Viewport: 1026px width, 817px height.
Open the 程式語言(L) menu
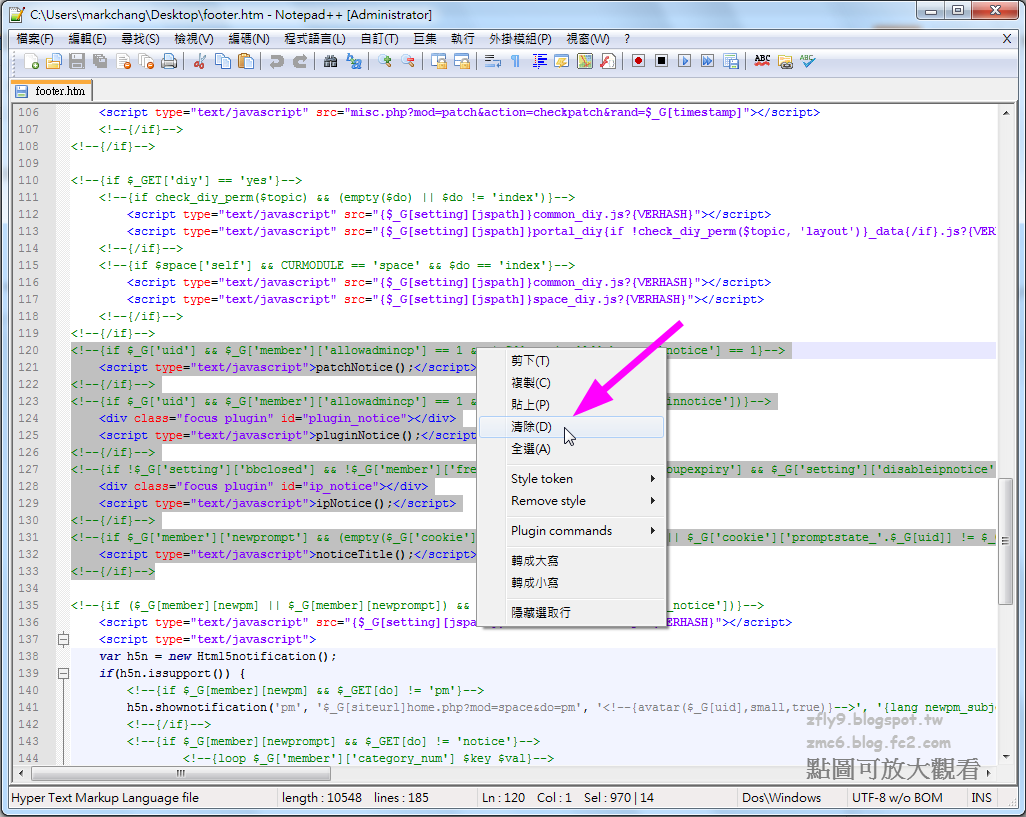tap(315, 39)
